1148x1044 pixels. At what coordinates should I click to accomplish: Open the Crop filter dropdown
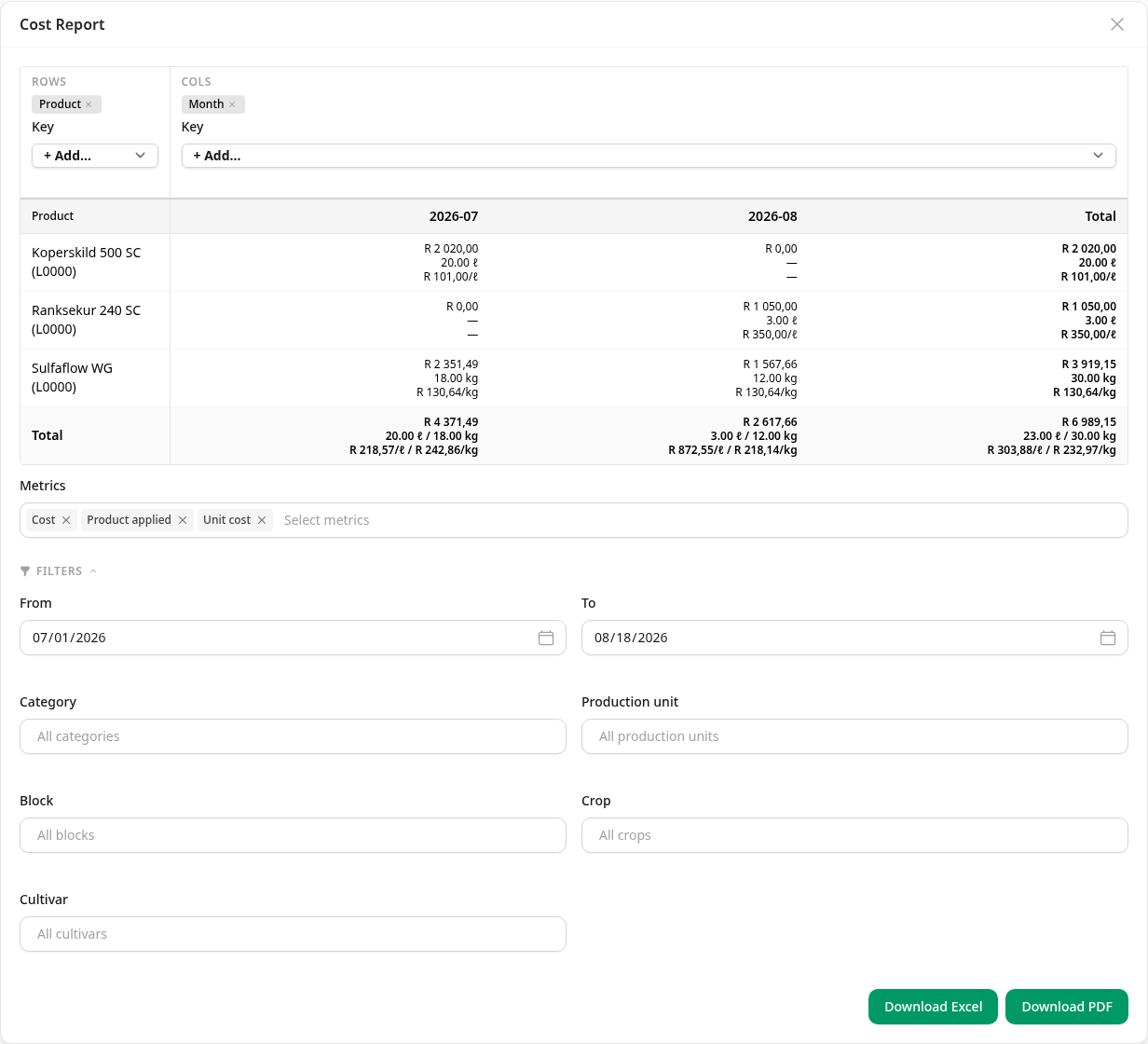coord(854,835)
